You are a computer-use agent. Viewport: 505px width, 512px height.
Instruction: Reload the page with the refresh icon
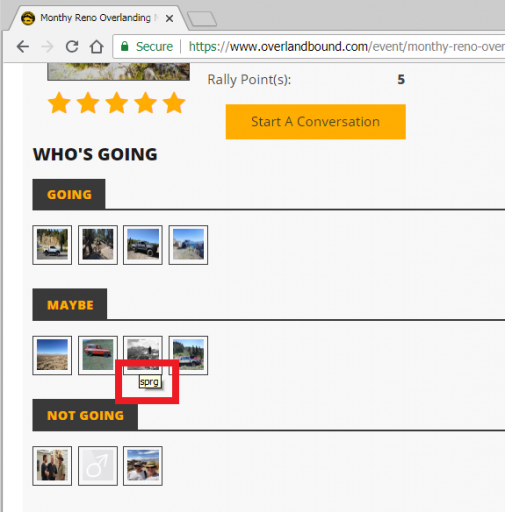pyautogui.click(x=72, y=47)
